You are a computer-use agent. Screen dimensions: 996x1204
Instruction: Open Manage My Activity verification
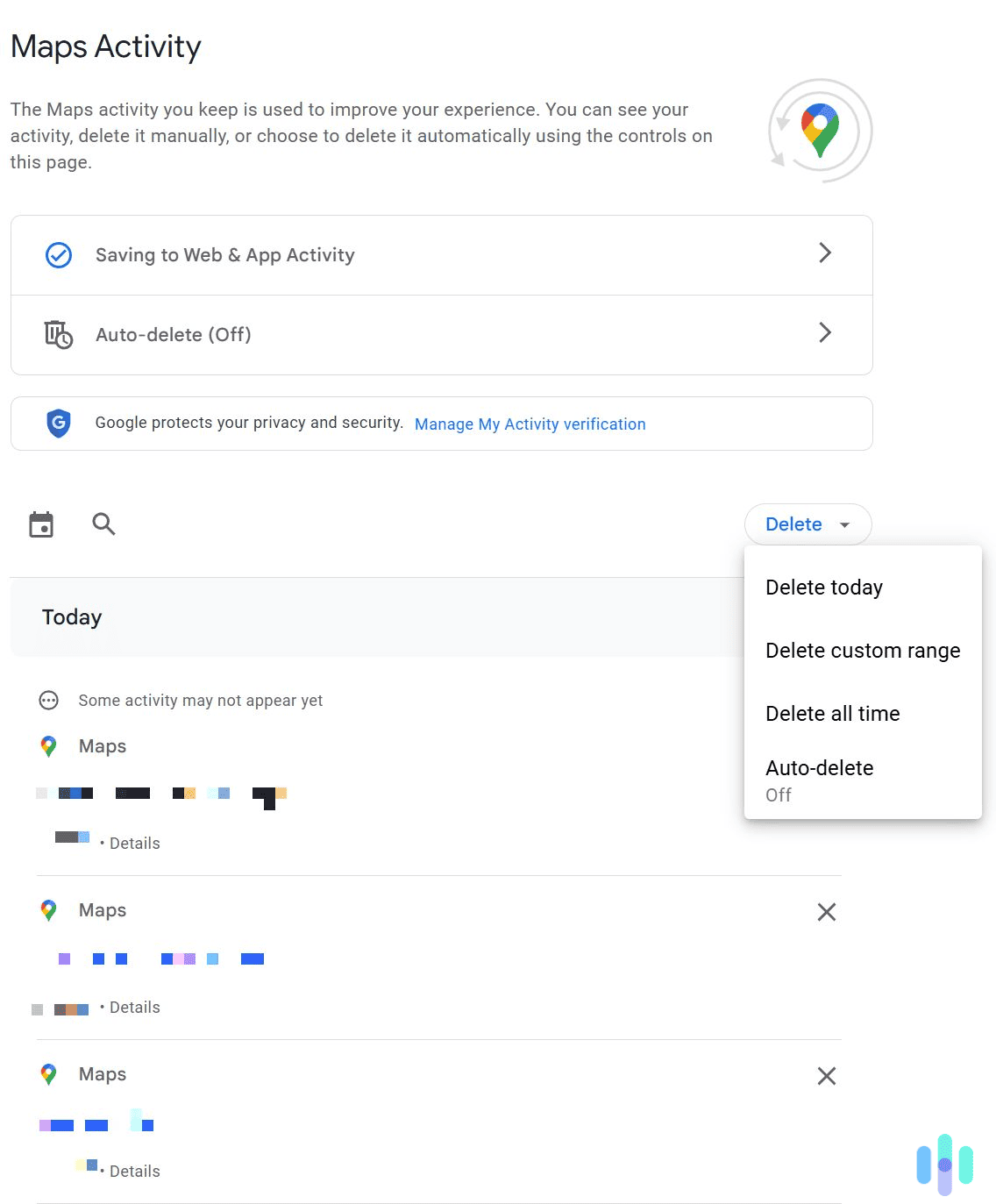coord(530,424)
